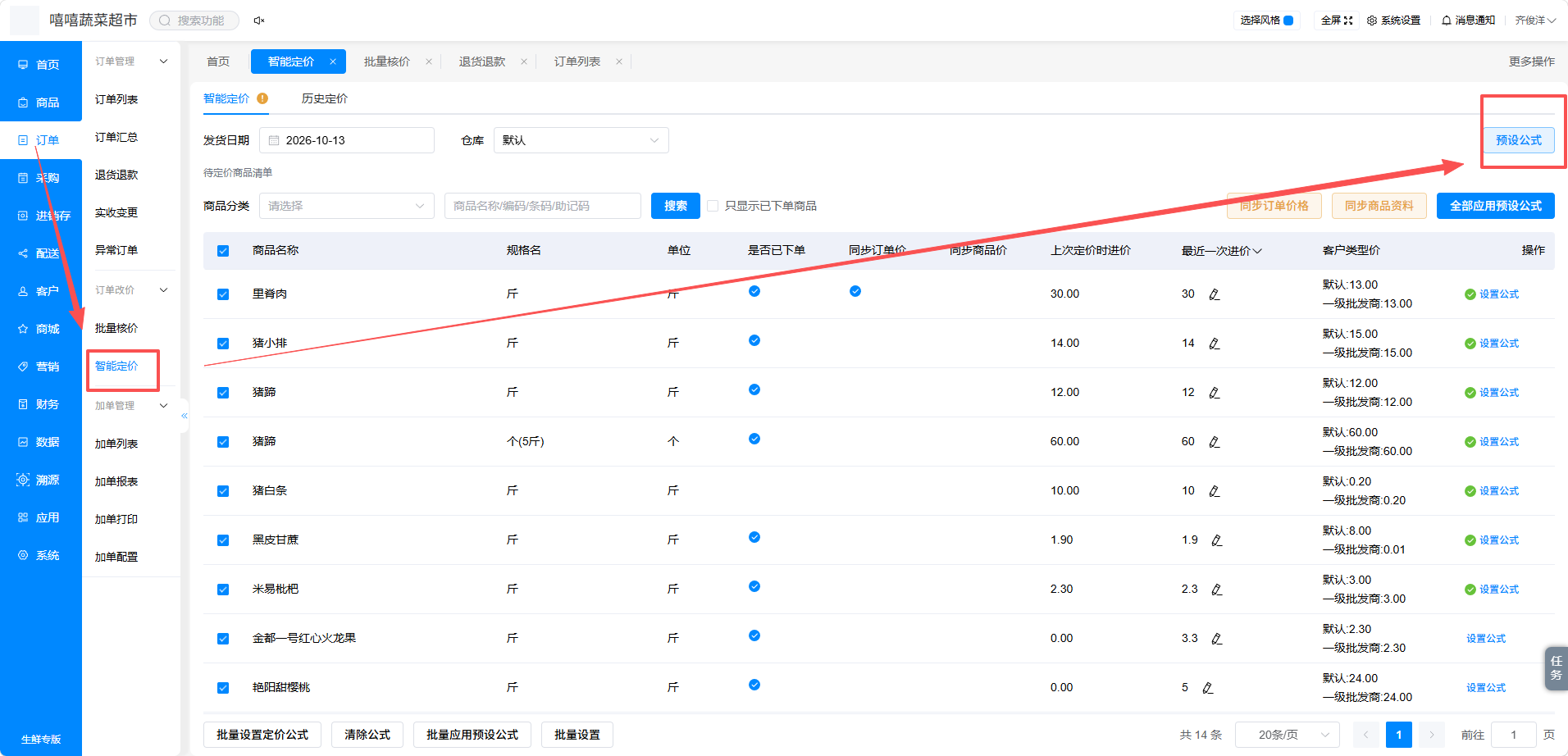Switch to the 历史定价 tab

point(325,98)
